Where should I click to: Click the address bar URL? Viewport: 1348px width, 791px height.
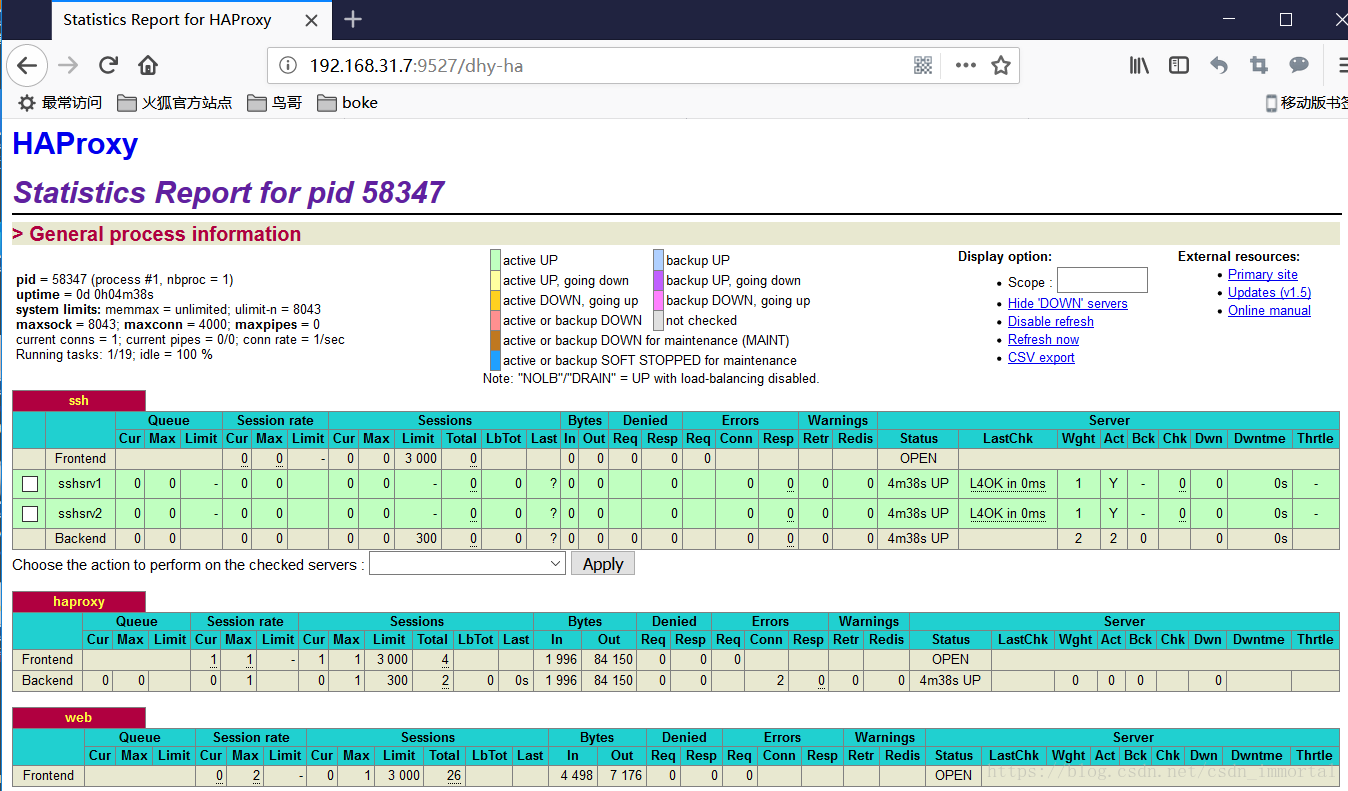point(416,66)
